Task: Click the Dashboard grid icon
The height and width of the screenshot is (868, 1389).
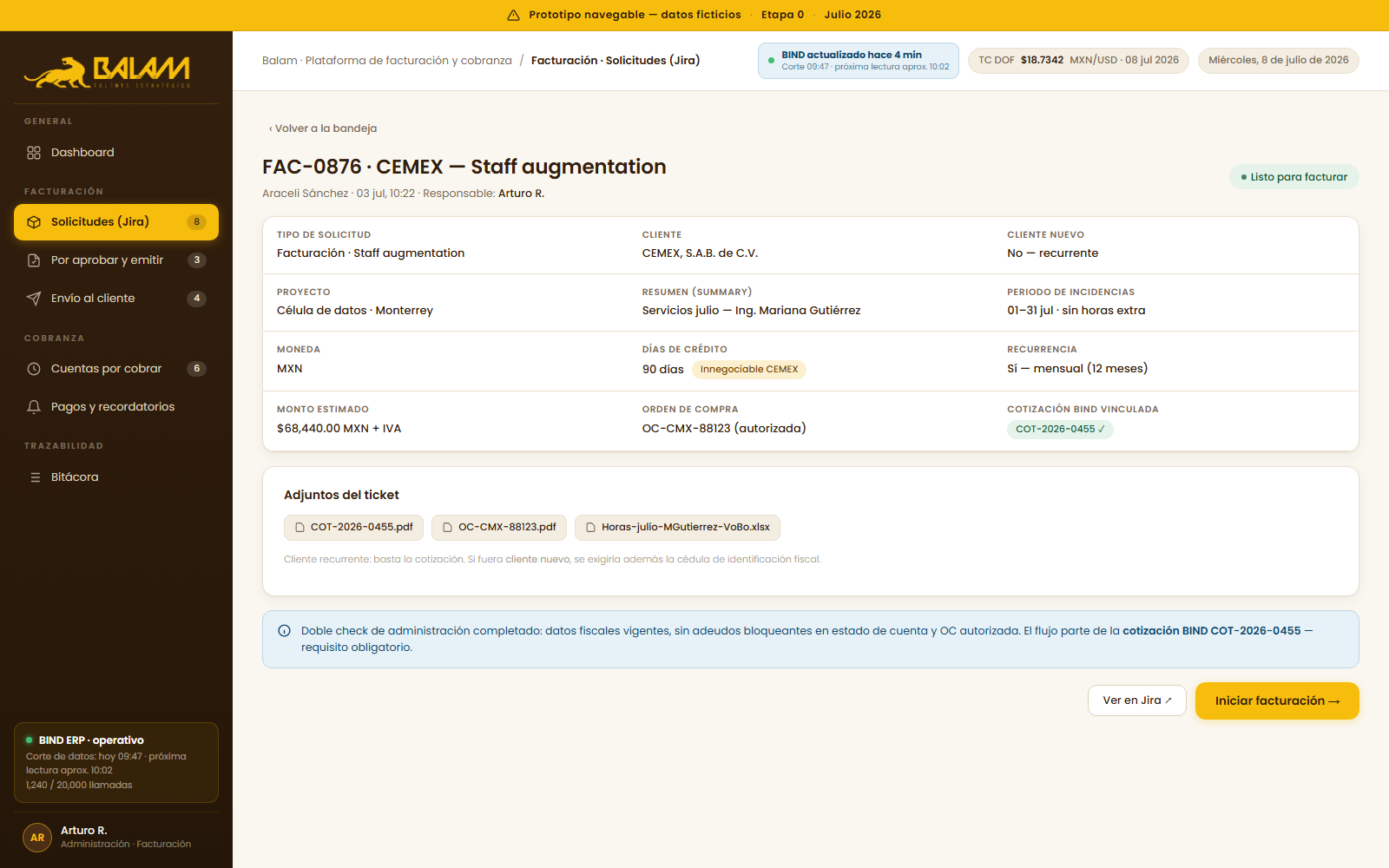Action: pos(34,153)
